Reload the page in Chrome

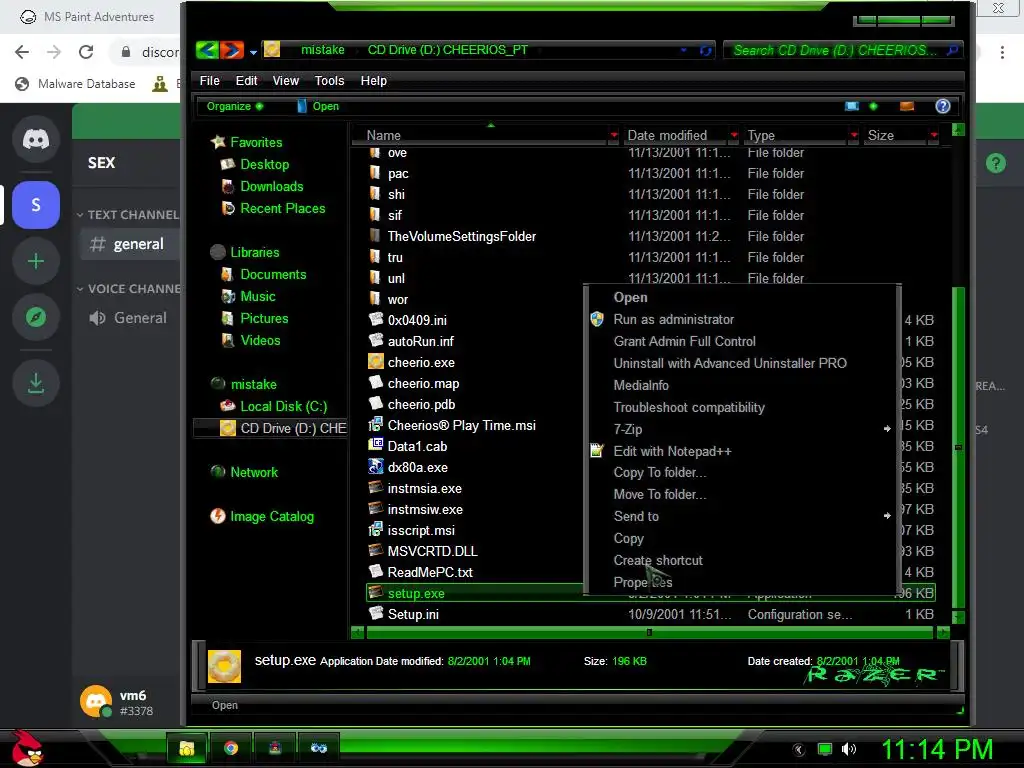(x=86, y=52)
